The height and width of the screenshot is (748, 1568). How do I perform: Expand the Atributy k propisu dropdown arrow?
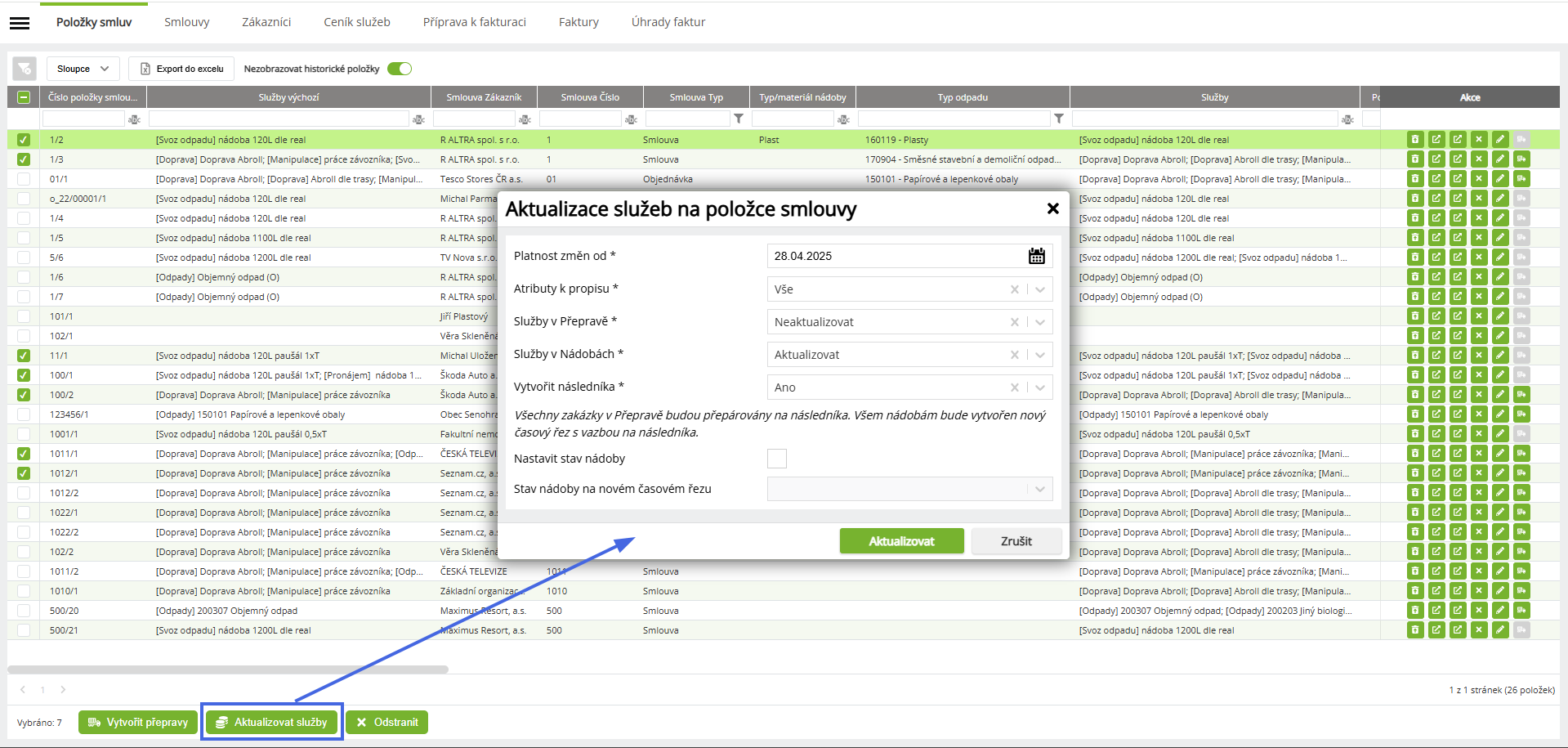pos(1040,289)
